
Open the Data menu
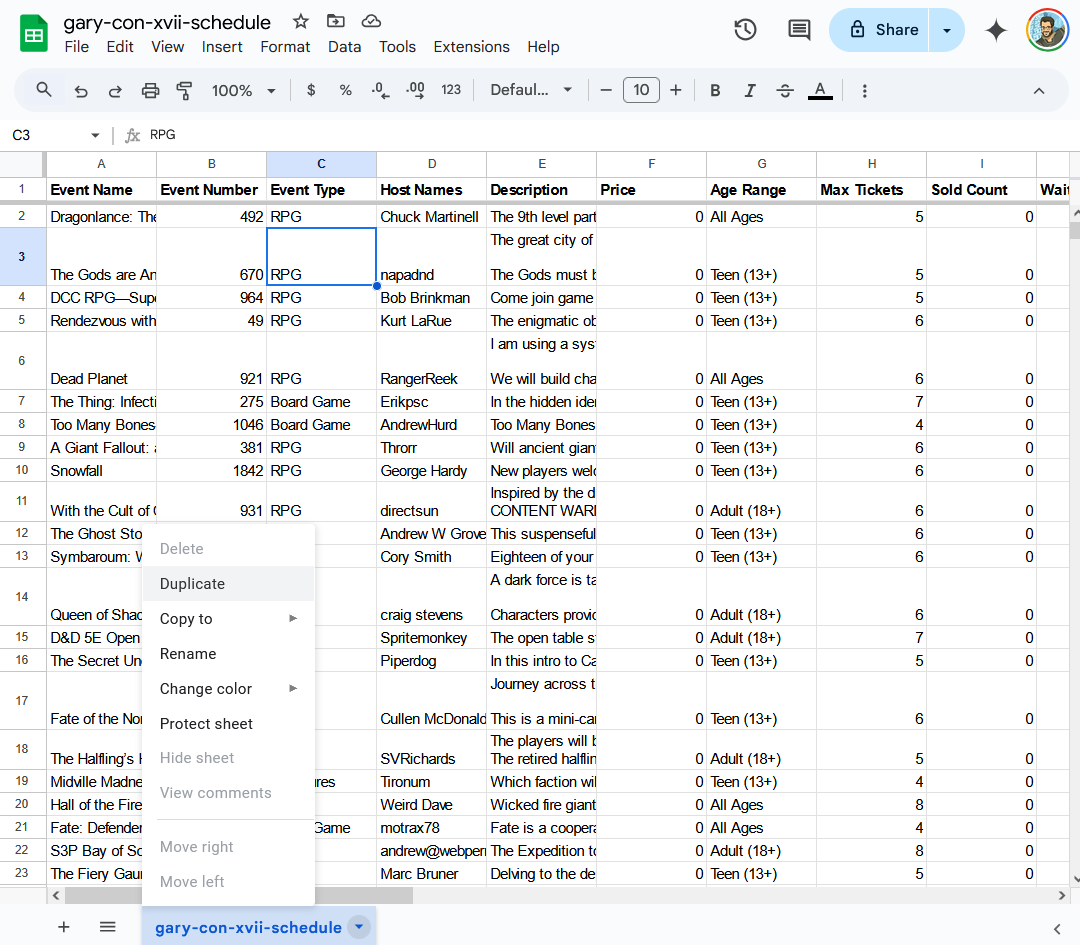coord(344,47)
